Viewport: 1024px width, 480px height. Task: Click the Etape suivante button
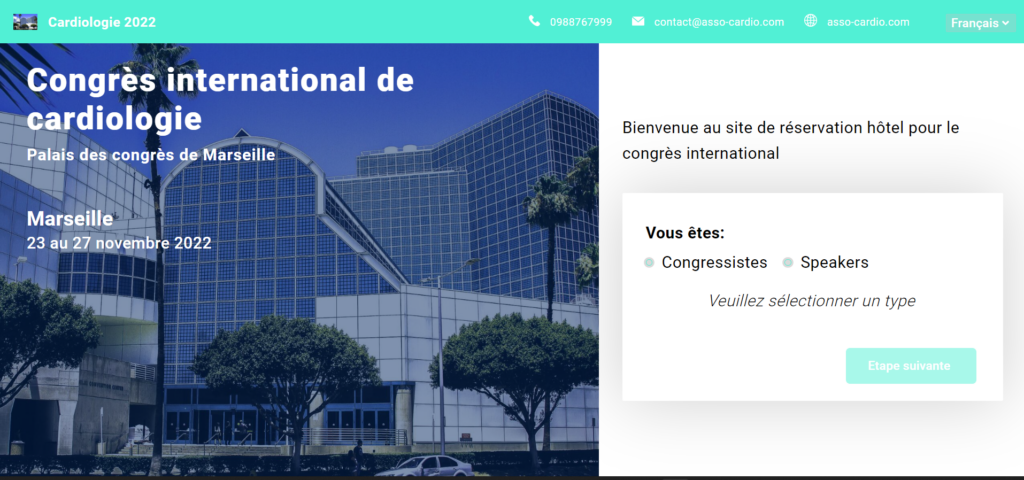[910, 366]
